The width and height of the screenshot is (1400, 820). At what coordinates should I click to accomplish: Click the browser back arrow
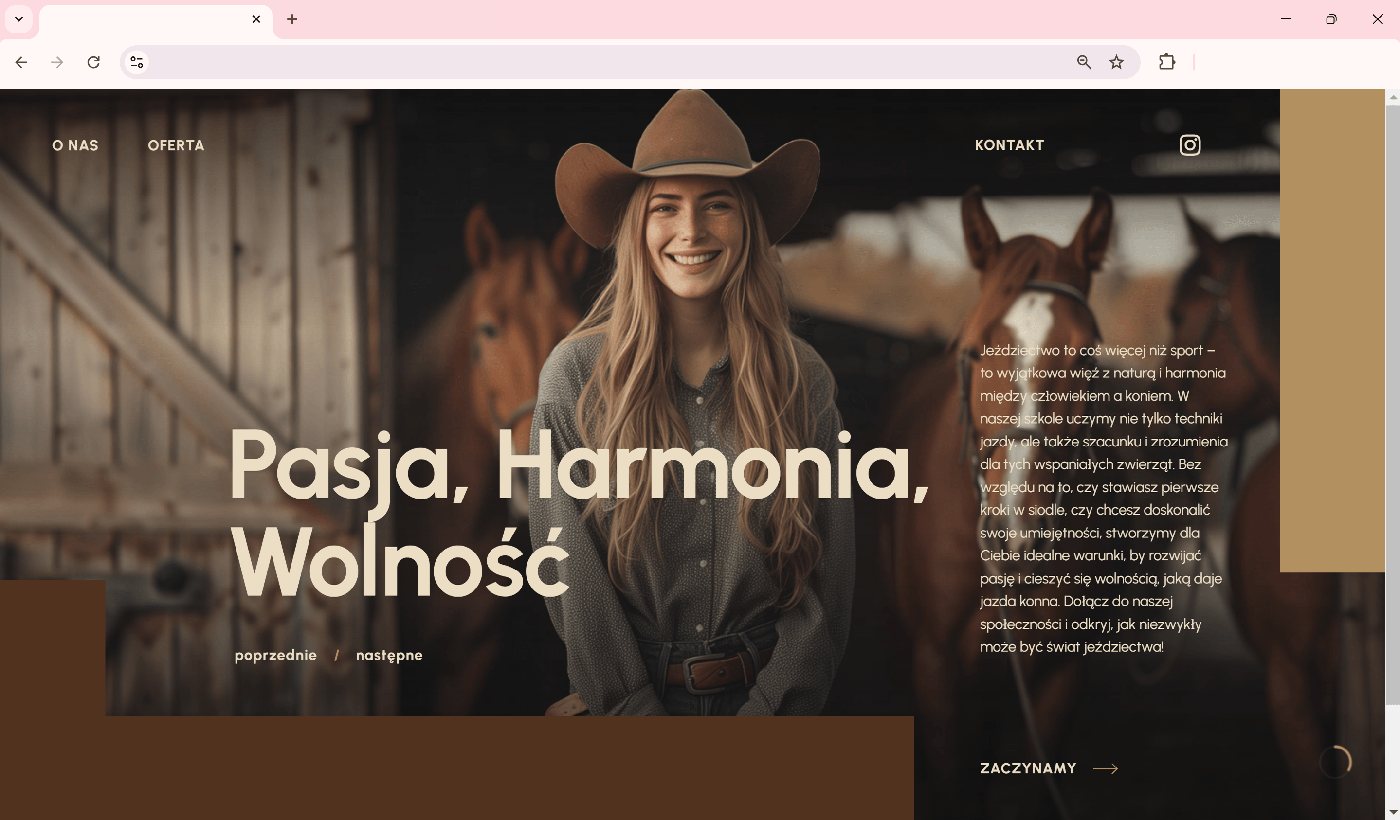point(21,62)
